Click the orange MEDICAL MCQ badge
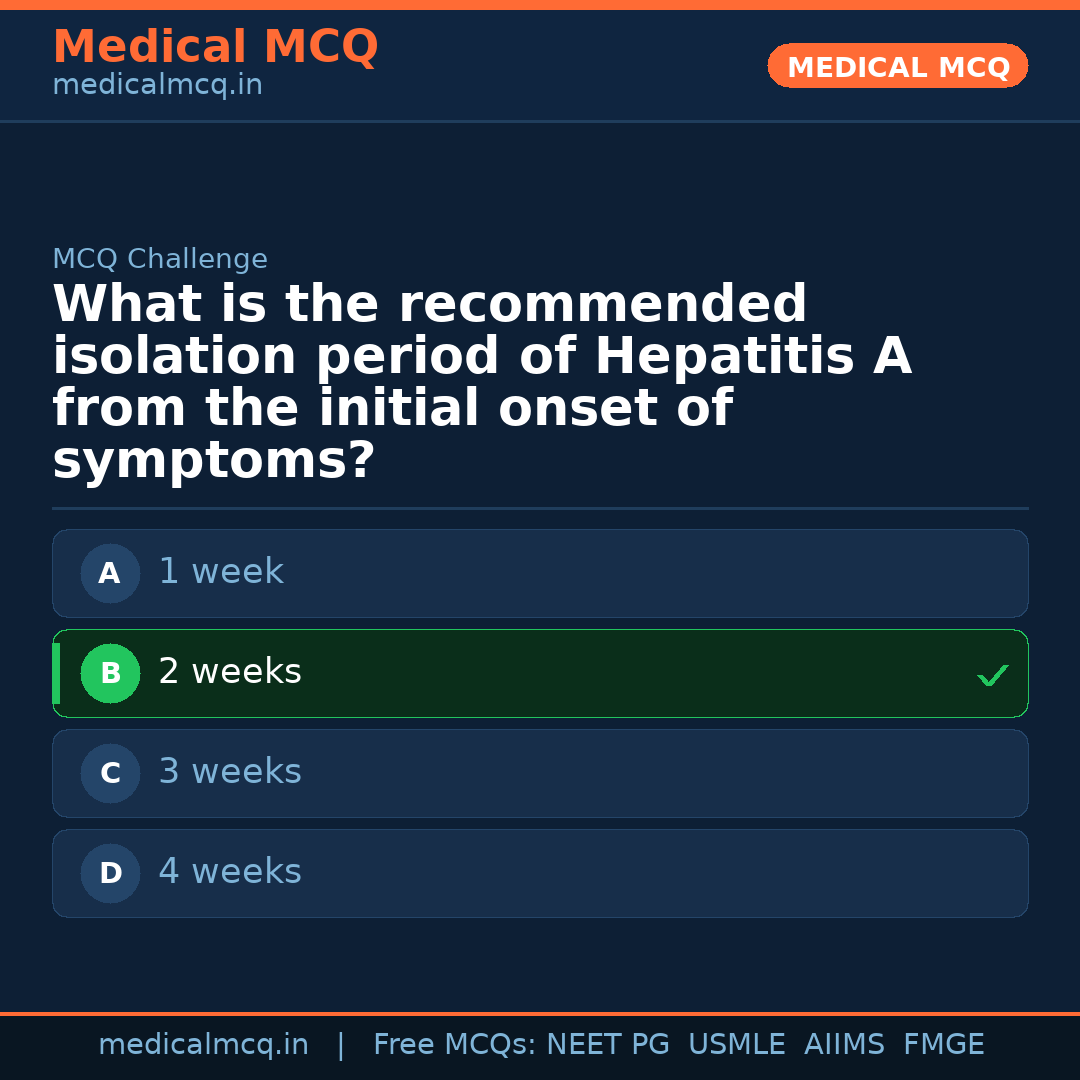 [898, 67]
